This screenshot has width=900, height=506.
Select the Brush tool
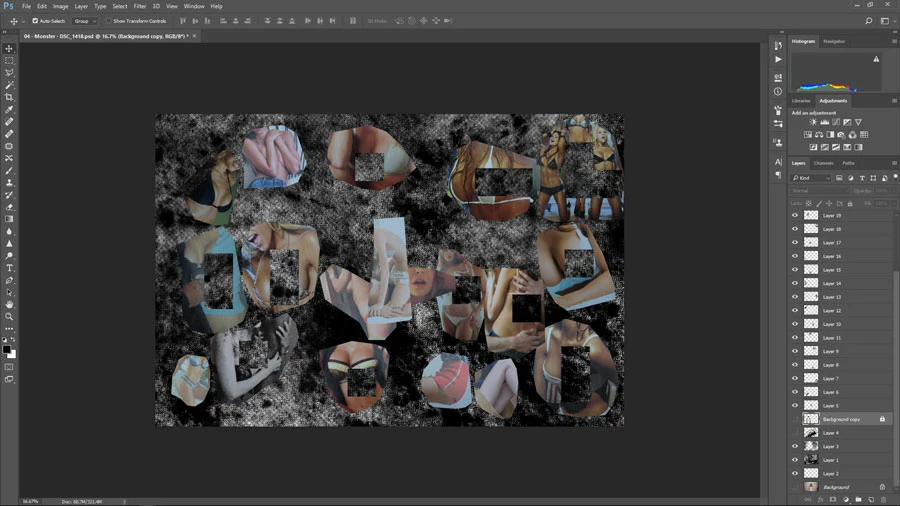point(9,170)
